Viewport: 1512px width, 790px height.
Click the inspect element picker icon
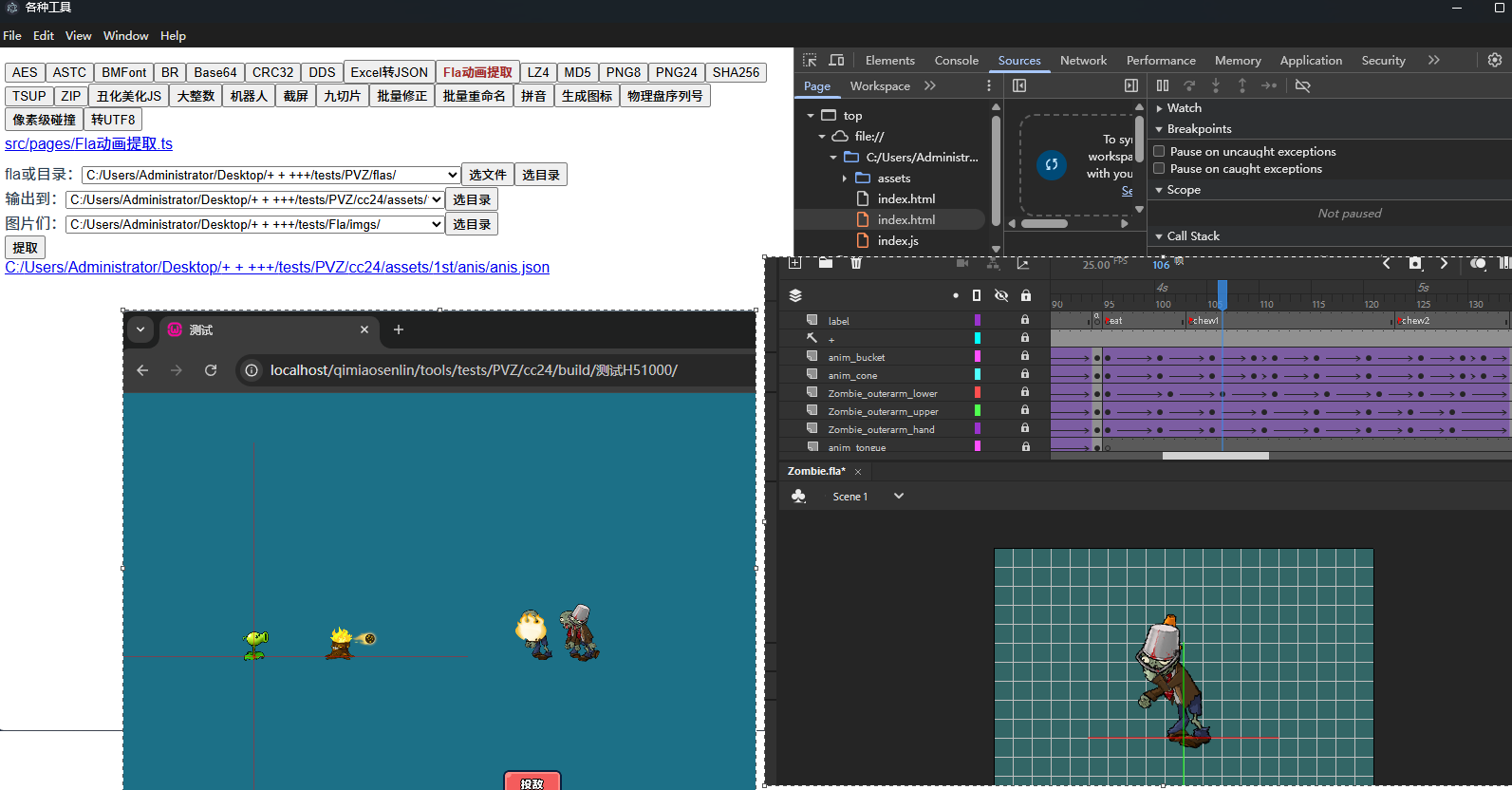pos(810,60)
